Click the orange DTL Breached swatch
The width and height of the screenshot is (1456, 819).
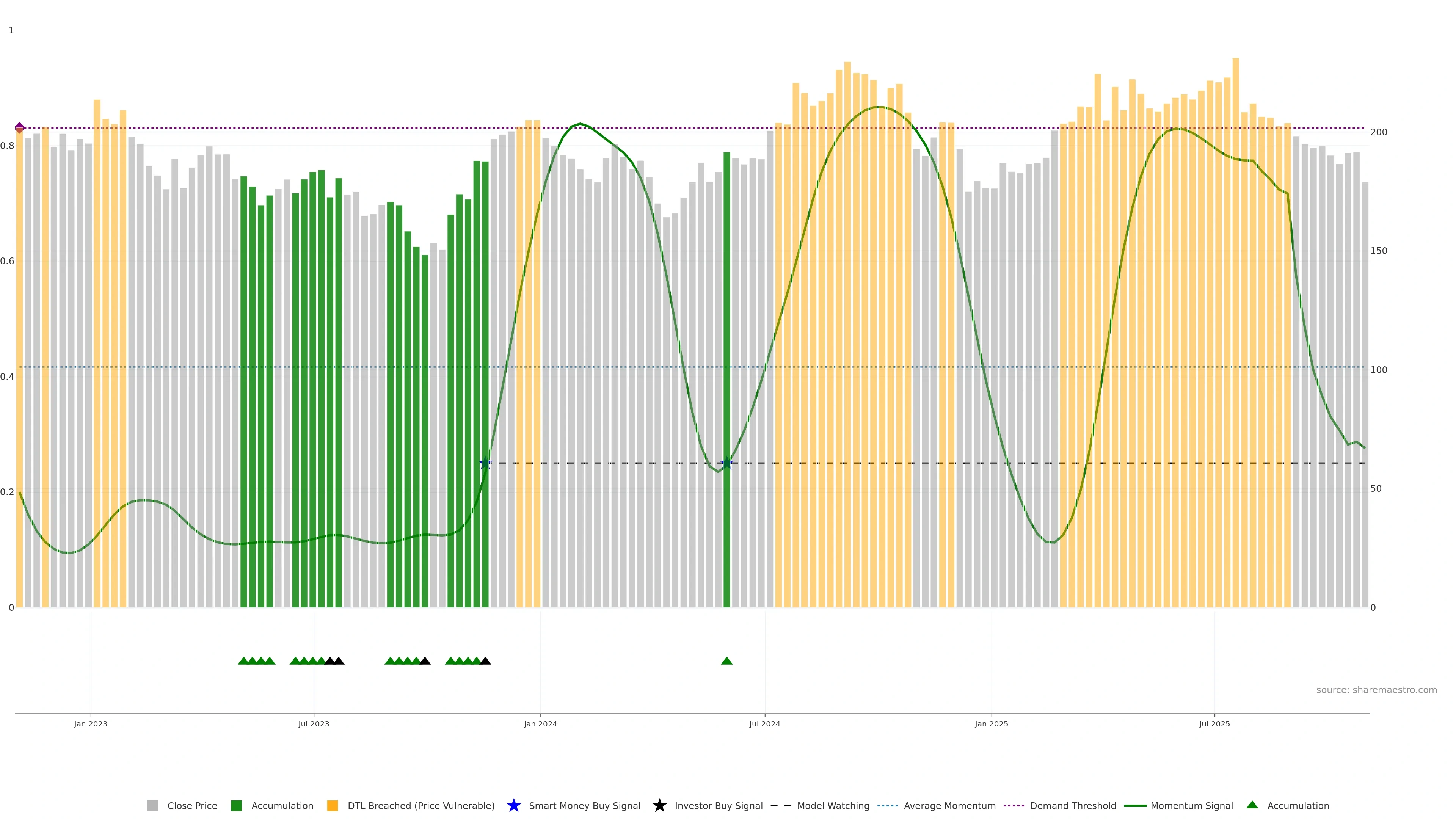(333, 805)
